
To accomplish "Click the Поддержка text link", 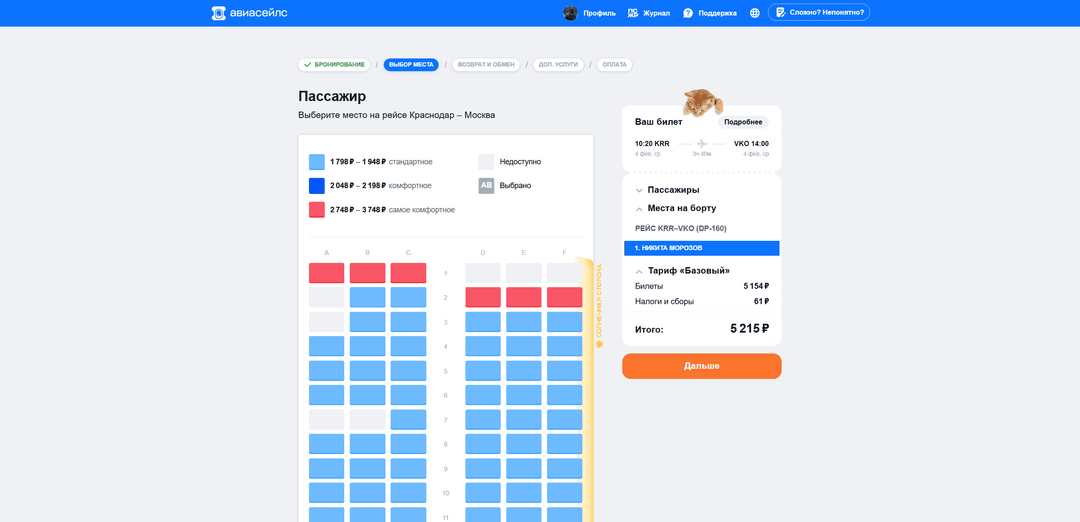I will [x=717, y=13].
